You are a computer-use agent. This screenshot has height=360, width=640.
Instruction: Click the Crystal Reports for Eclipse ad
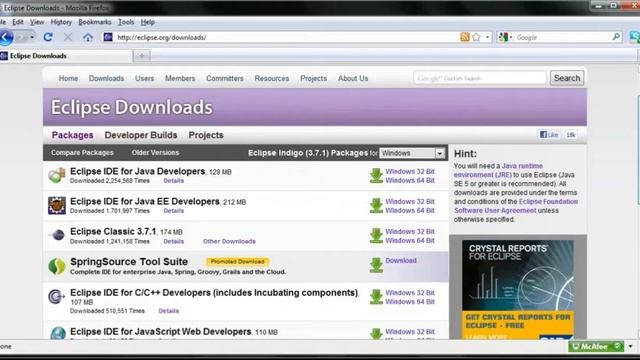click(x=518, y=289)
